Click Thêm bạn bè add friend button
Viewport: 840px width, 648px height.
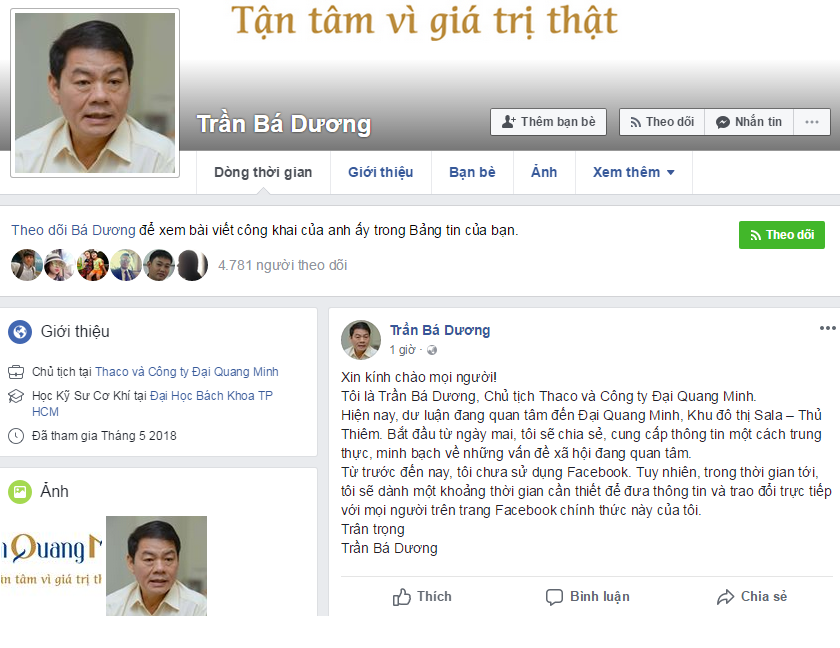(x=549, y=122)
